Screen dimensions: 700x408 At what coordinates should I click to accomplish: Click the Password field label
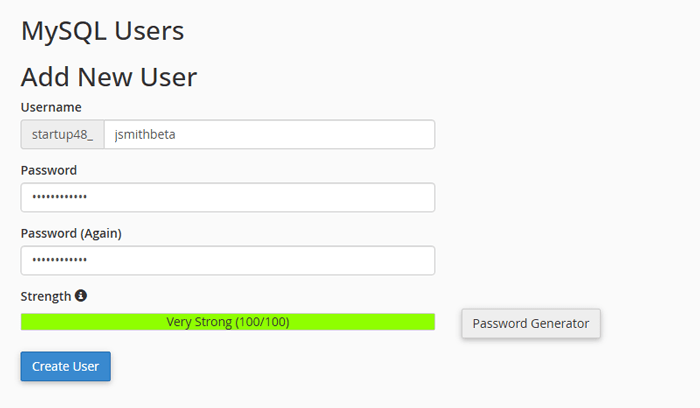(49, 170)
